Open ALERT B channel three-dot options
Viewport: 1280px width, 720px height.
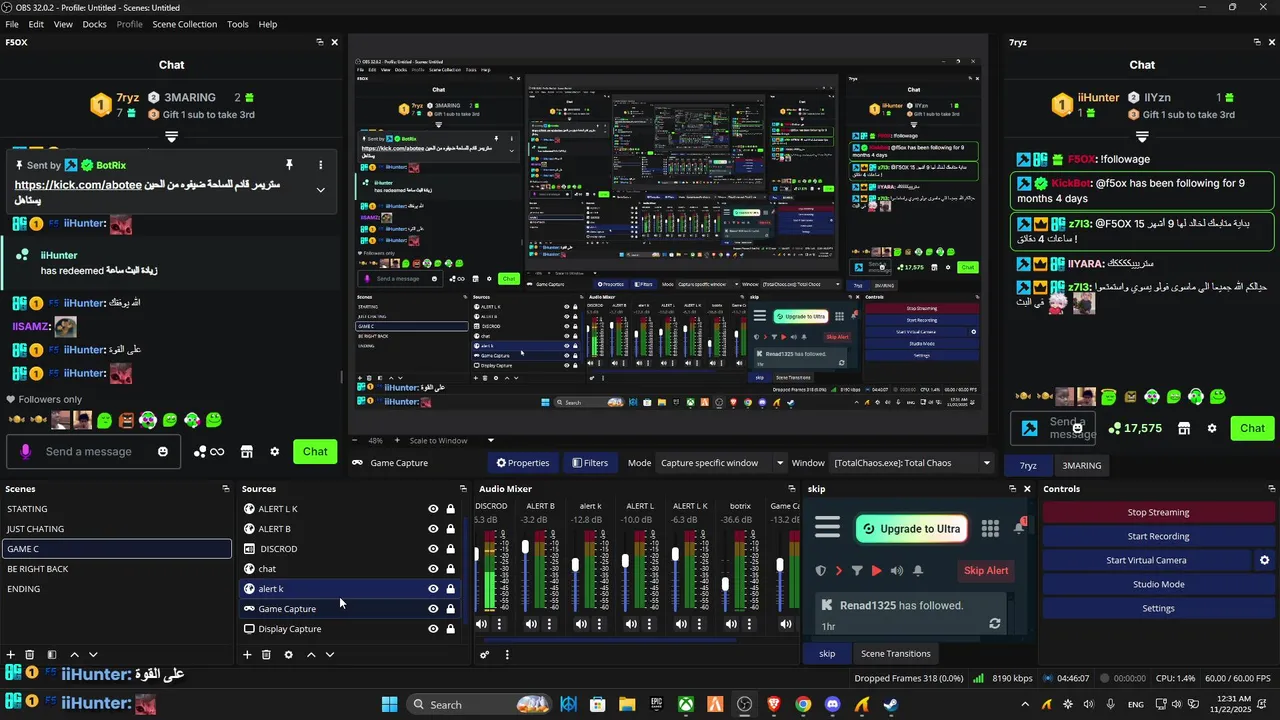point(549,624)
